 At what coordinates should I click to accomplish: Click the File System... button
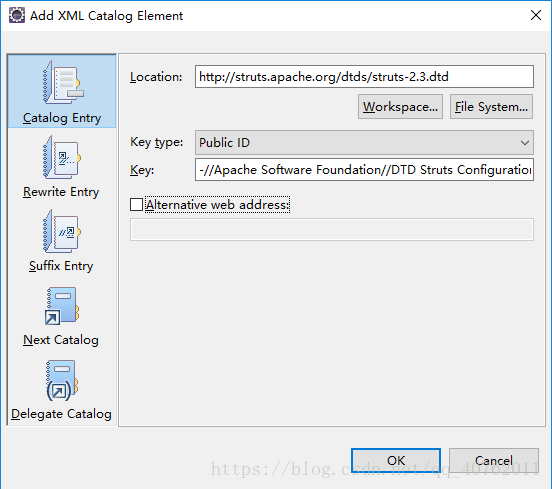coord(491,107)
